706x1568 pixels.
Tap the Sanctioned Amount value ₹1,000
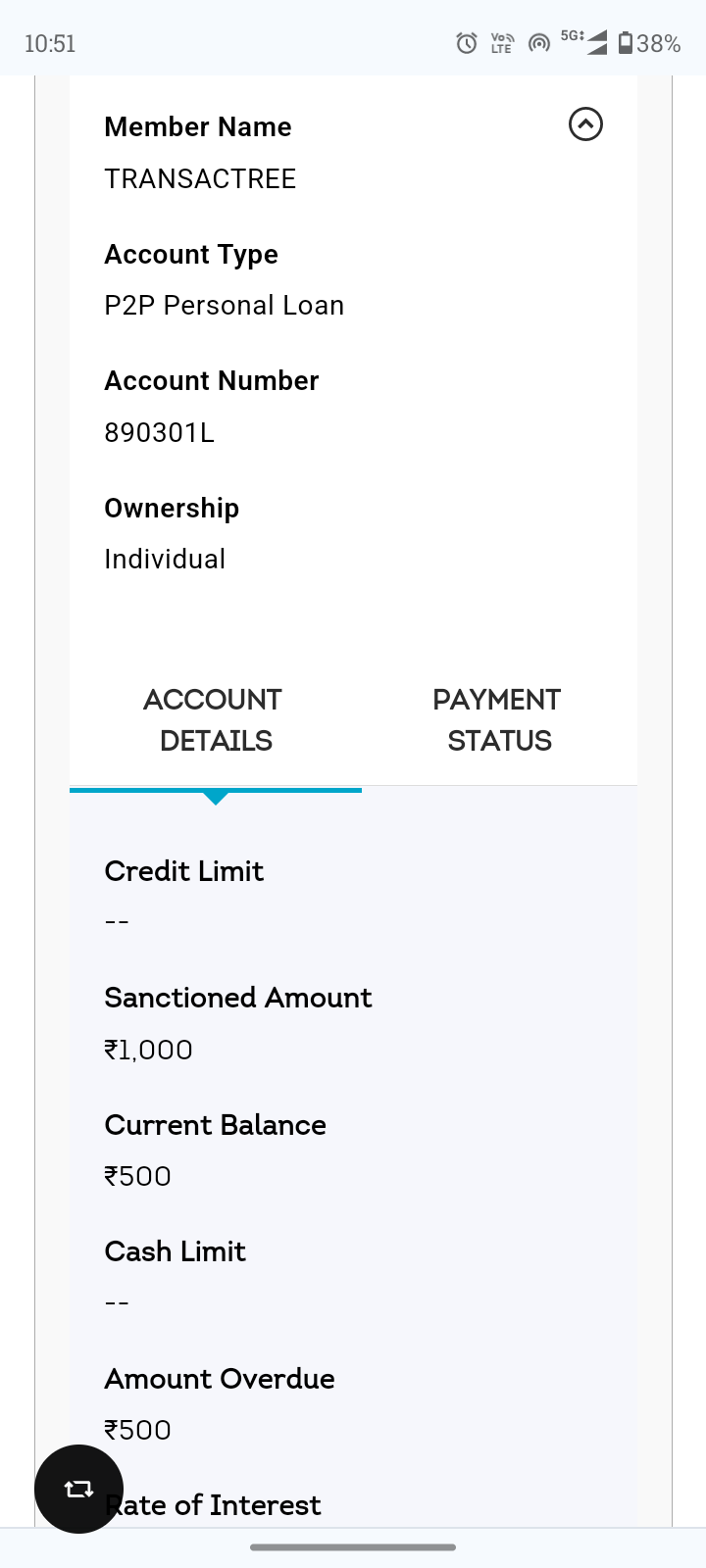pos(149,1050)
